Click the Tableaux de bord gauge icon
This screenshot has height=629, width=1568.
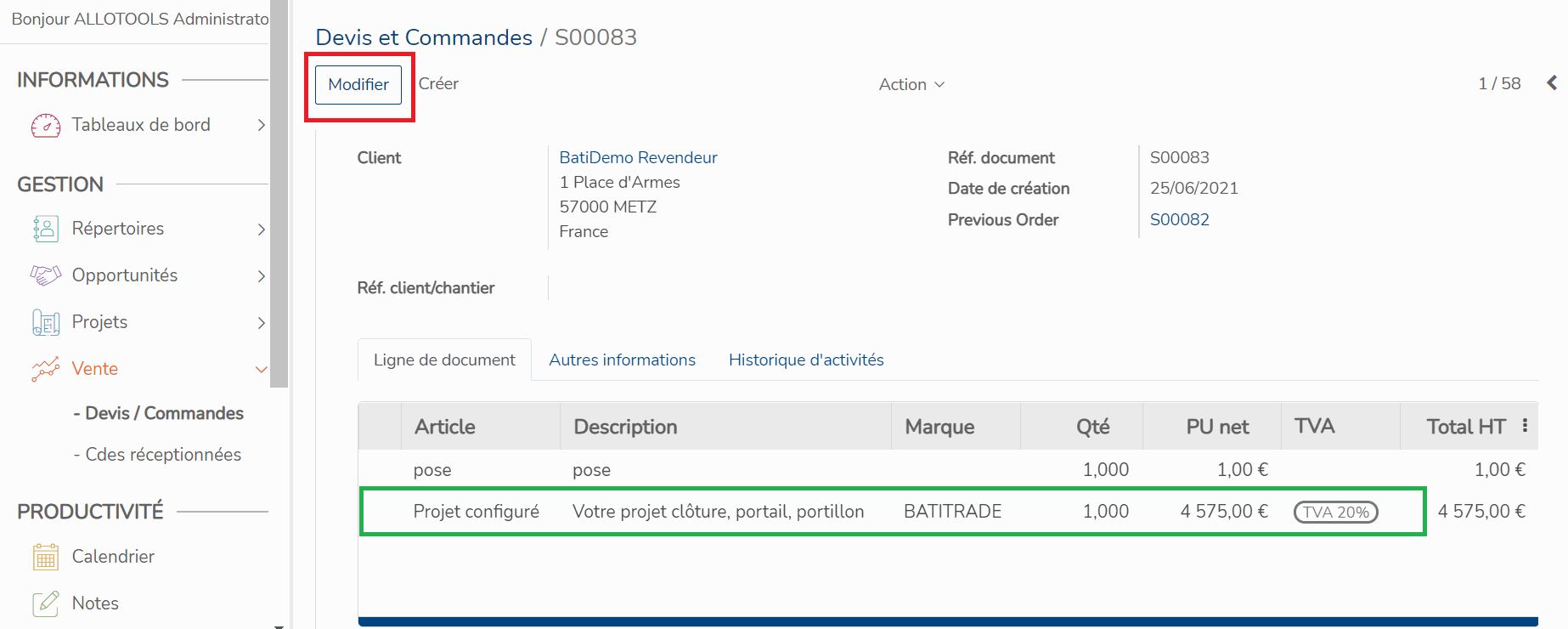tap(46, 126)
